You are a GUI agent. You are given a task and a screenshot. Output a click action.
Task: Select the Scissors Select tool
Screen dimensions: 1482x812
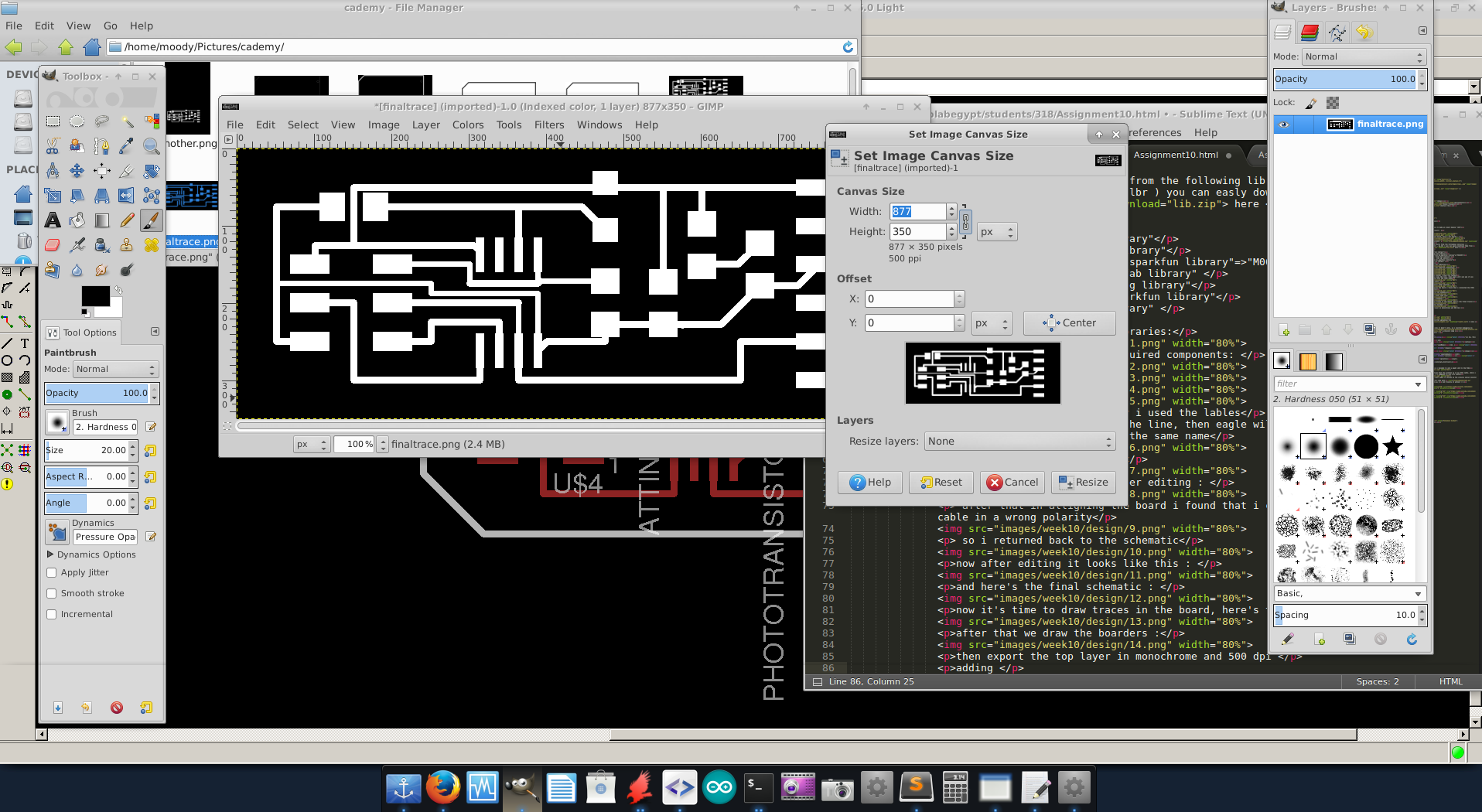(53, 146)
